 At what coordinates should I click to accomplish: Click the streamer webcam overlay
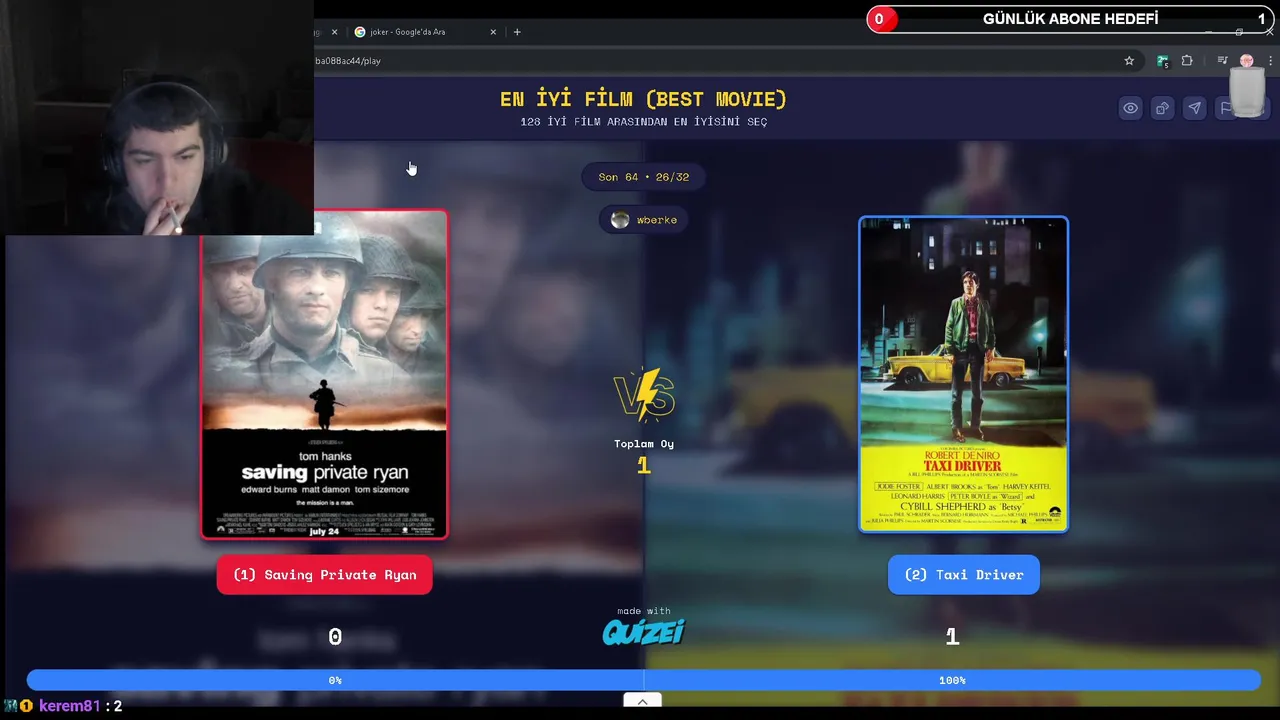(x=157, y=117)
